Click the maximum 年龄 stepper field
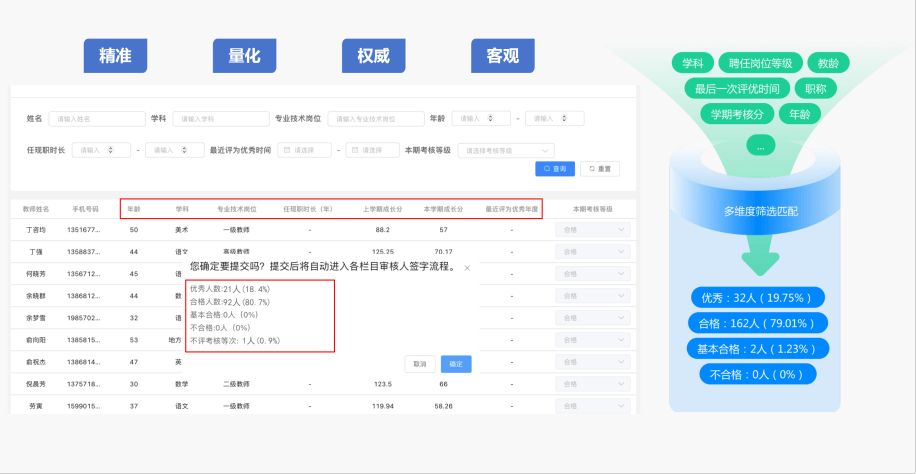The image size is (916, 474). [x=554, y=119]
